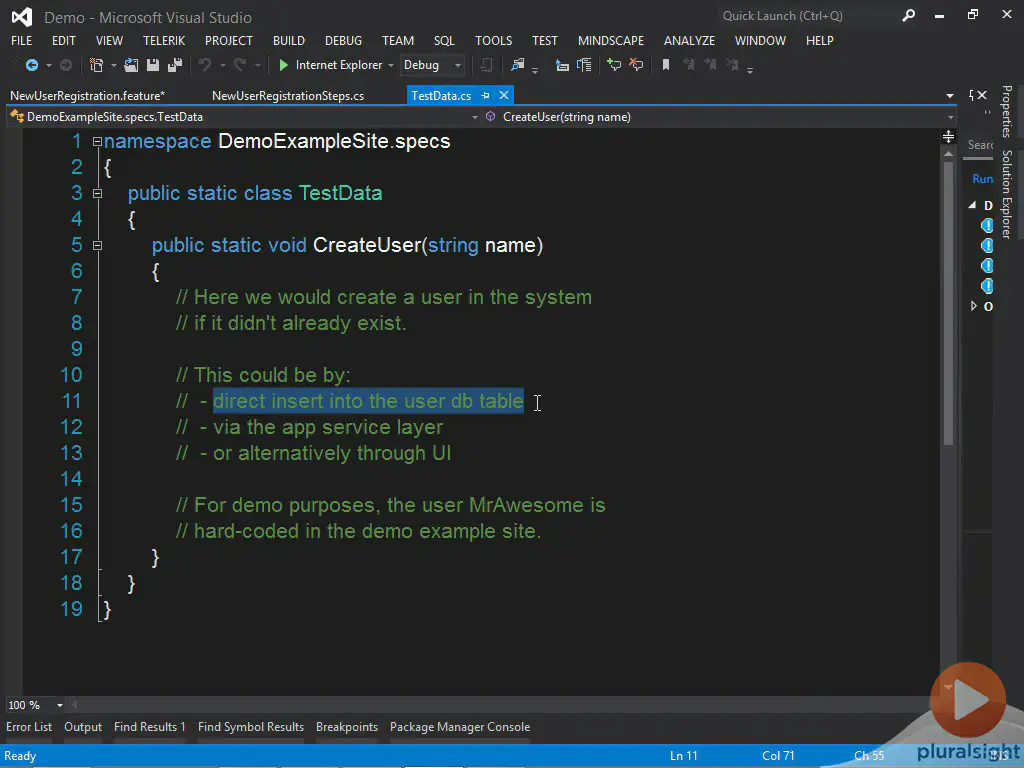
Task: Click the editor vertical scrollbar thumb
Action: tap(948, 300)
